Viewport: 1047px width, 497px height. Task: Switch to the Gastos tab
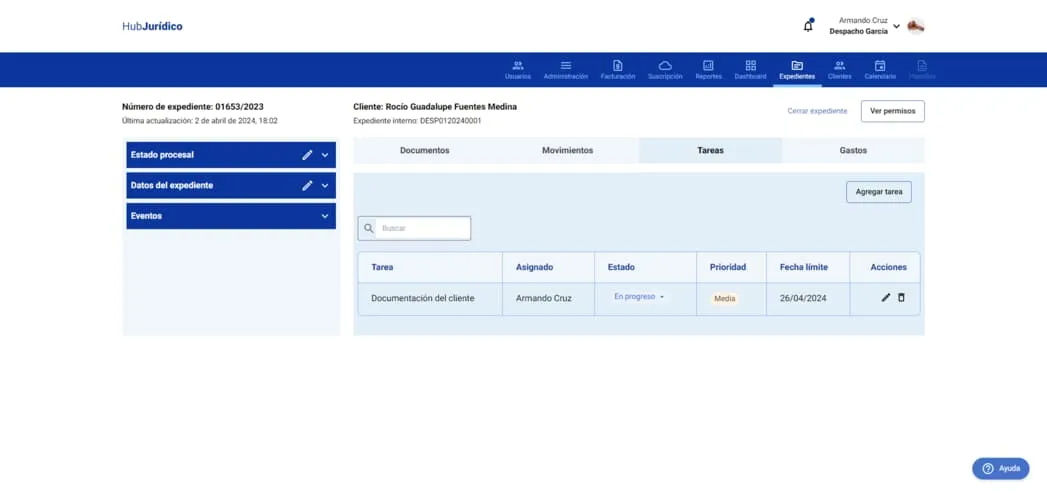click(853, 150)
